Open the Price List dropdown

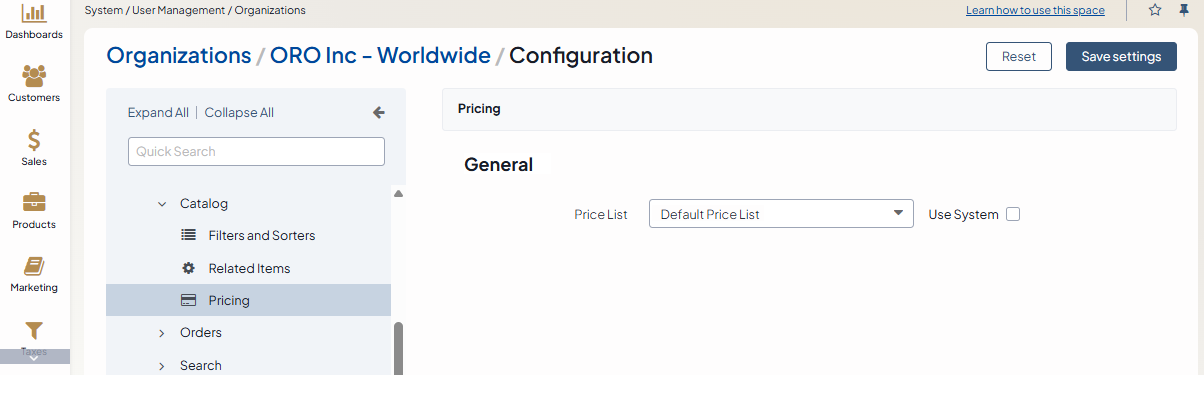(x=781, y=214)
